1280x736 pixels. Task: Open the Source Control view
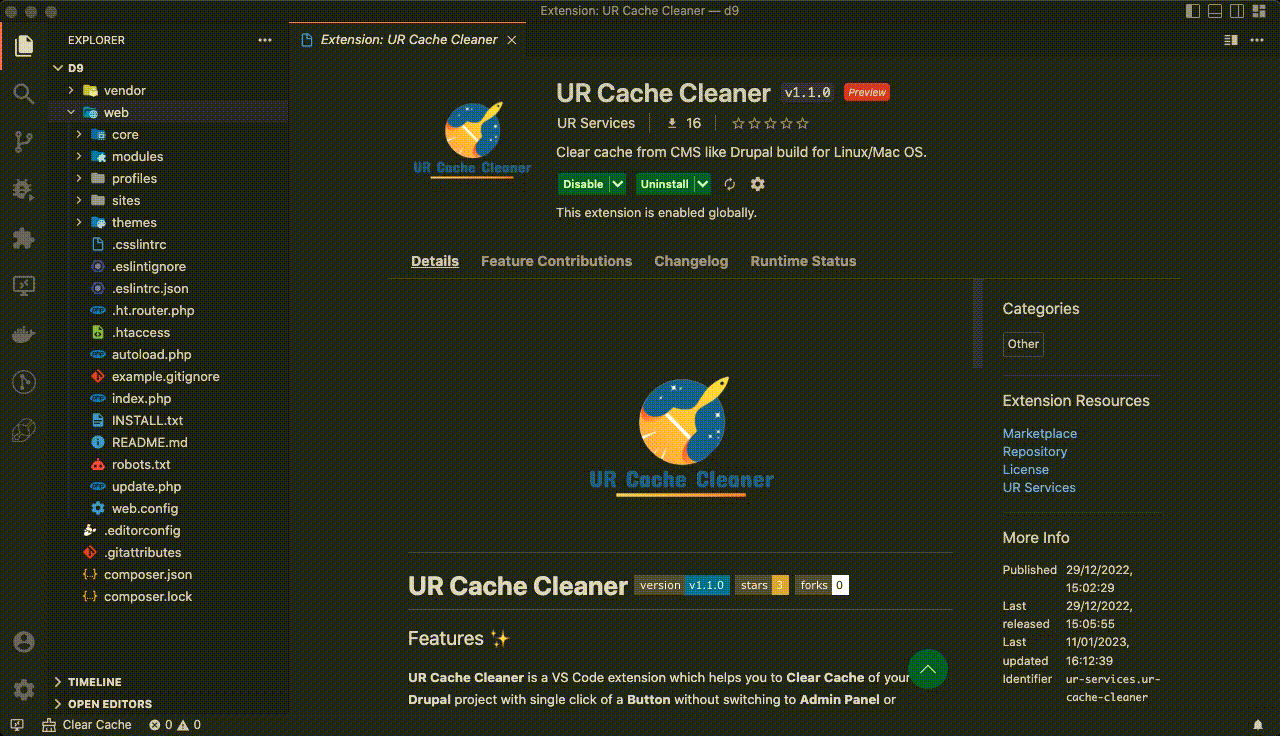[x=24, y=142]
